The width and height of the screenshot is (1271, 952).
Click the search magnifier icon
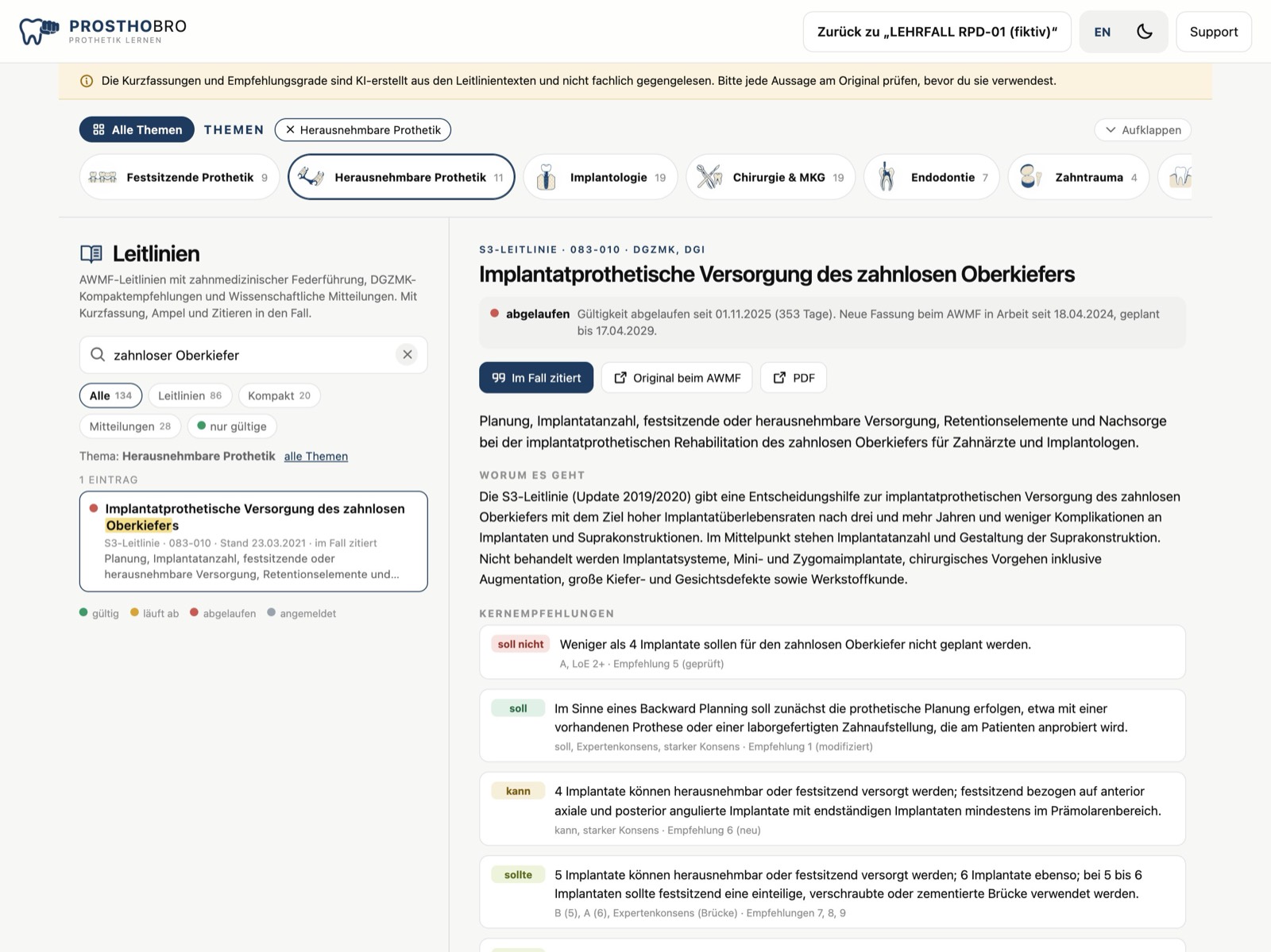click(98, 355)
